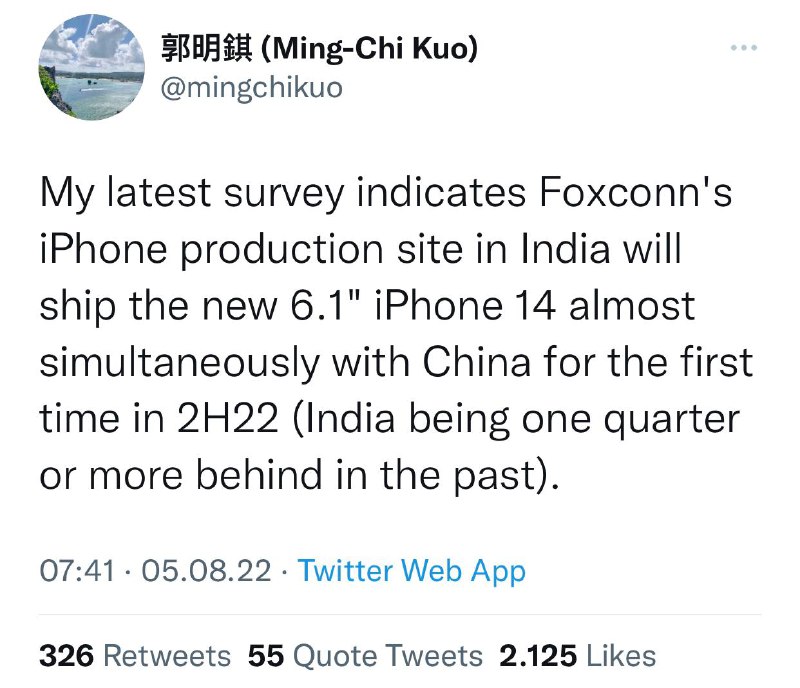Viewport: 800px width, 688px height.
Task: Open the 郭明錤 (Ming-Chi Kuo) display name
Action: (x=318, y=48)
